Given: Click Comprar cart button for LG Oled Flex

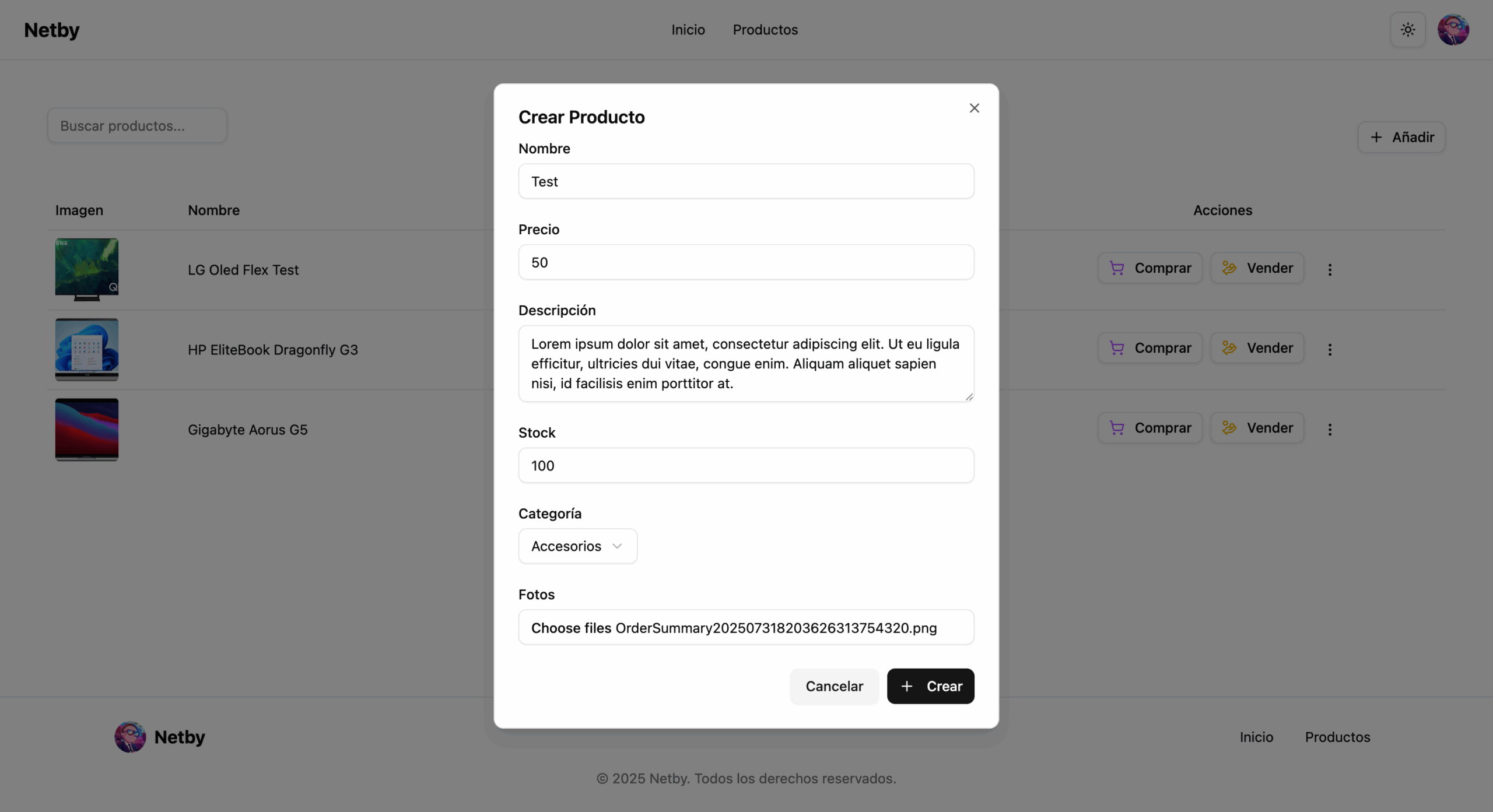Looking at the screenshot, I should 1149,268.
